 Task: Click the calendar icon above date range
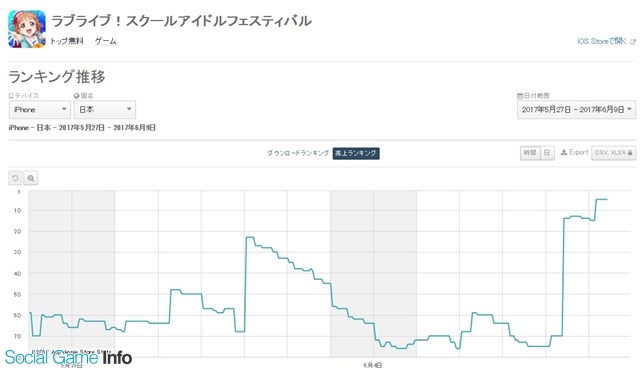[x=520, y=96]
